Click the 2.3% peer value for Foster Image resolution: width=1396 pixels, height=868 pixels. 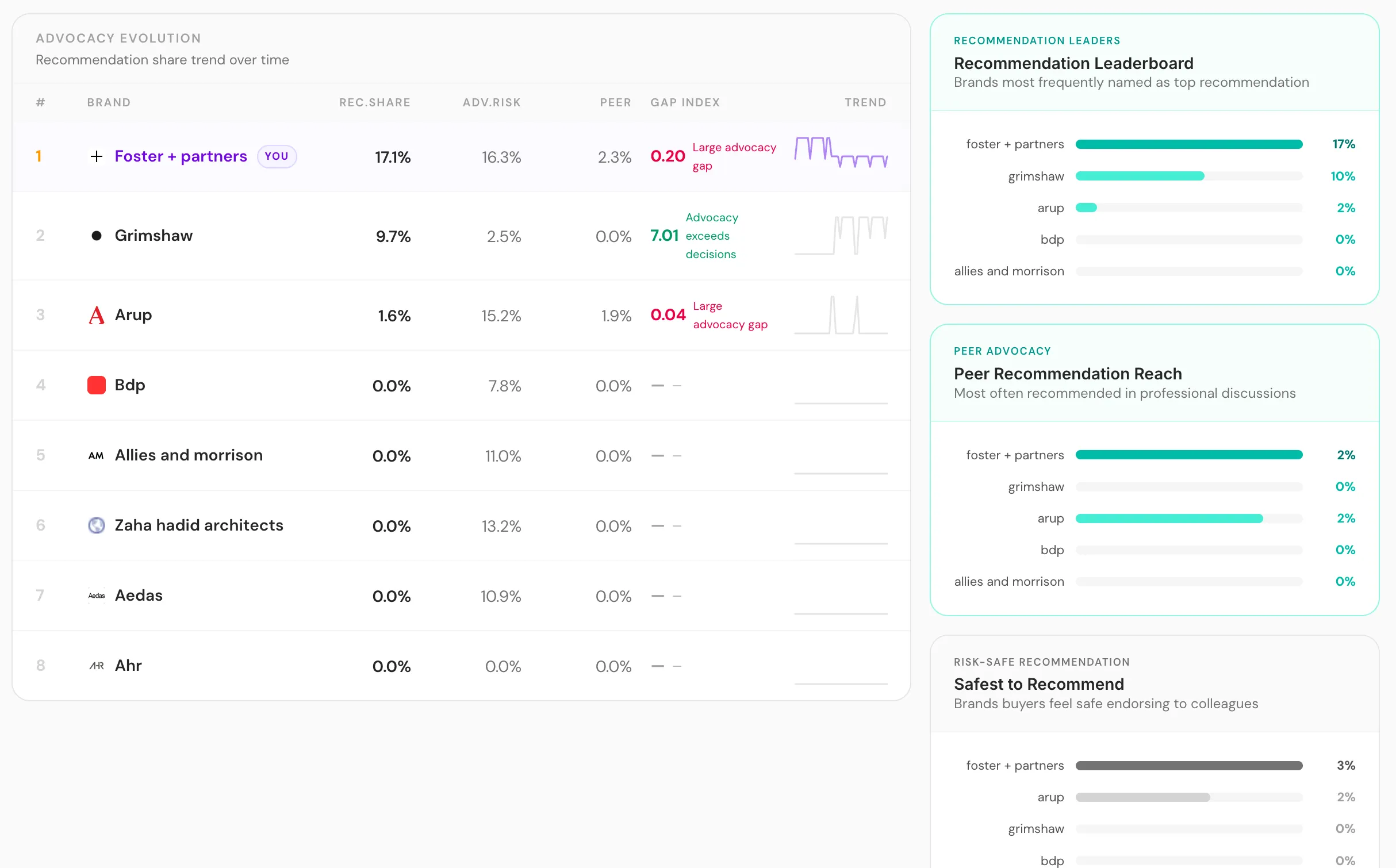pos(615,157)
